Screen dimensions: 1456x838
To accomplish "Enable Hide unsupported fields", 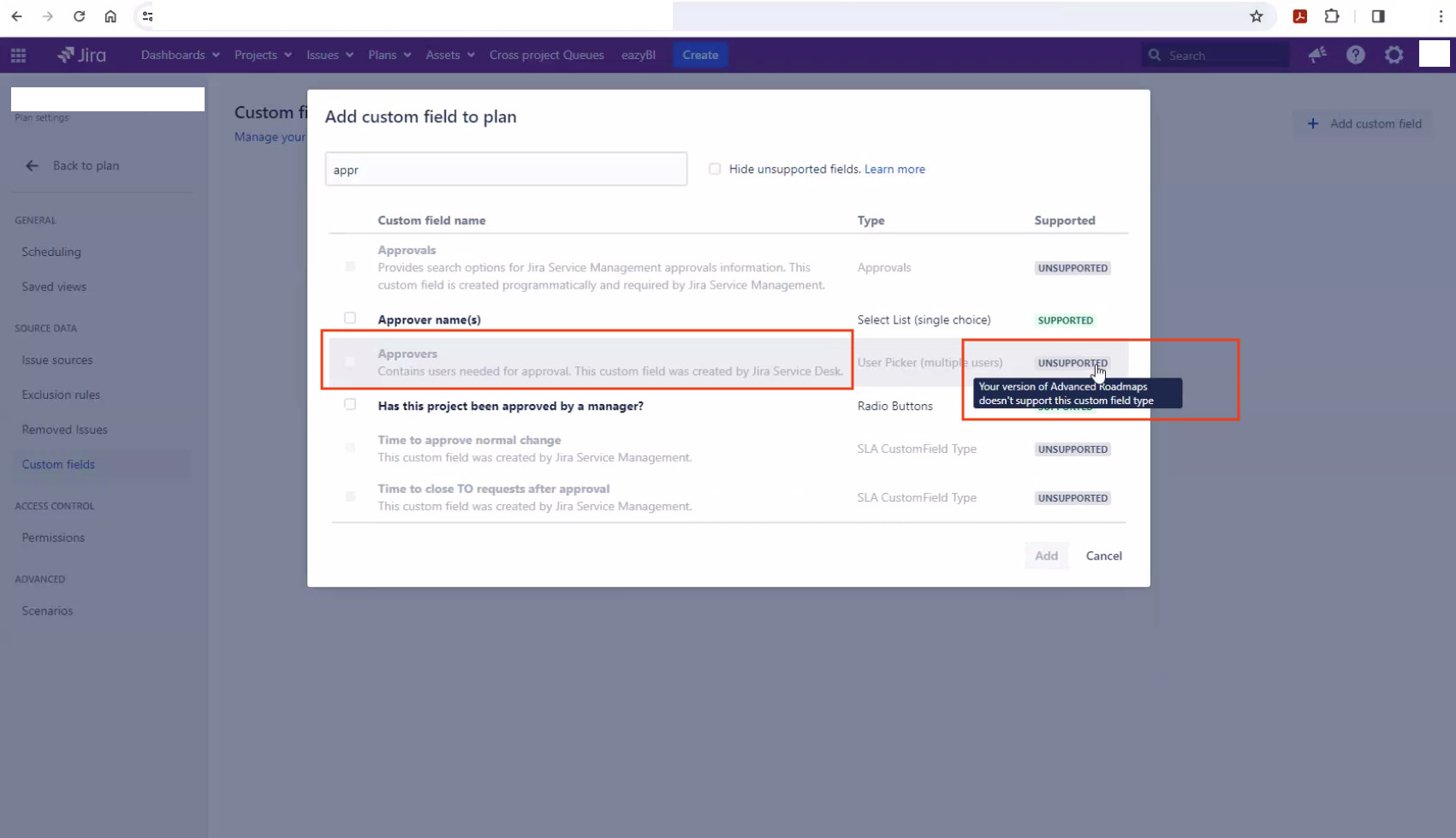I will point(715,169).
